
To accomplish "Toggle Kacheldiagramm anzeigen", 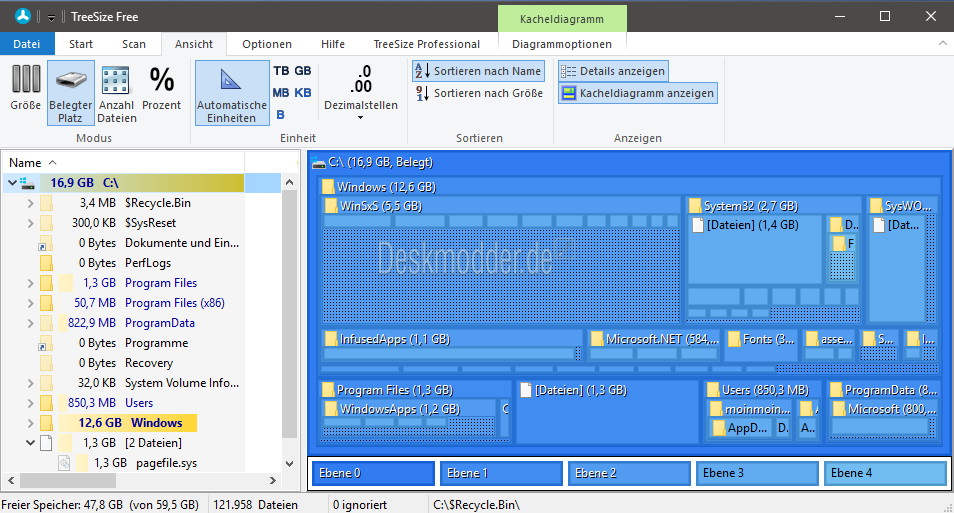I will coord(638,93).
